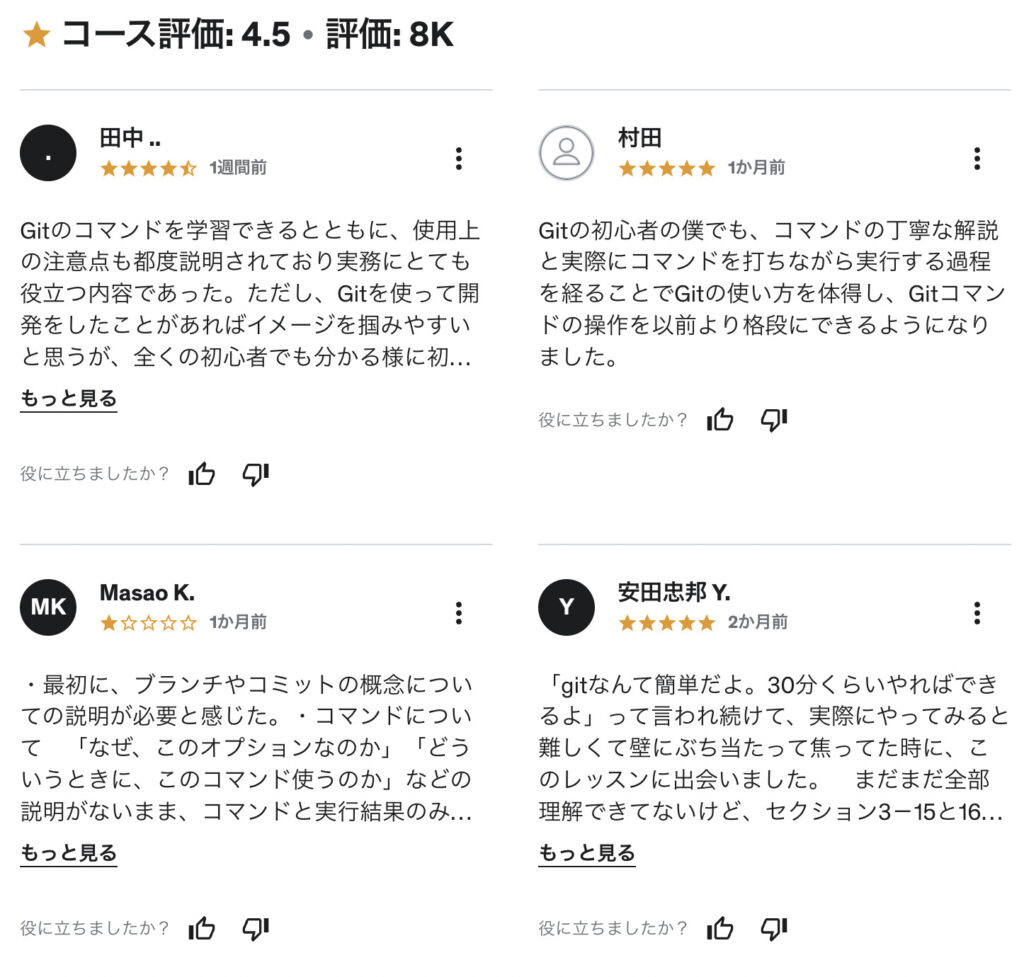Viewport: 1024px width, 977px height.
Task: Open options menu for Masao K.'s review
Action: [x=459, y=613]
